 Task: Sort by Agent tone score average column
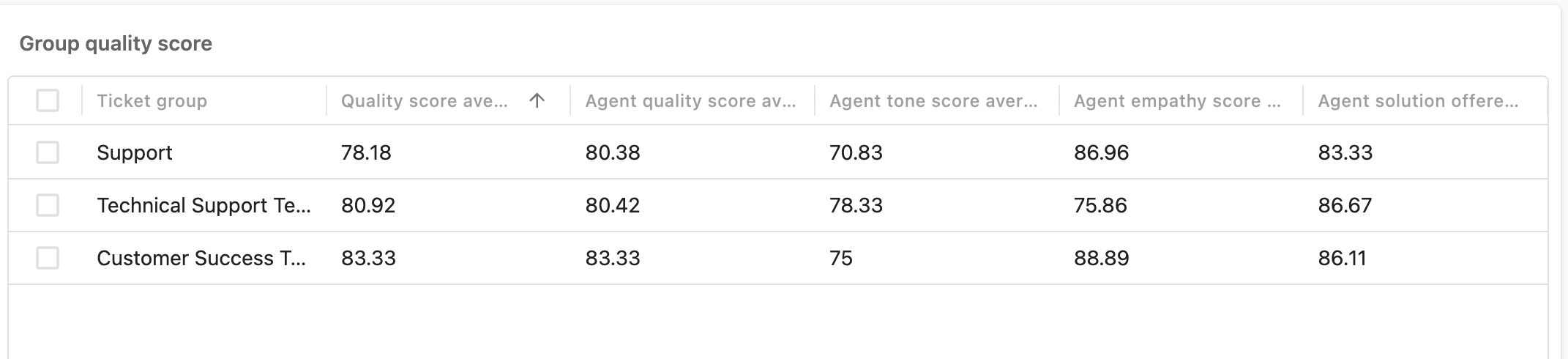(x=933, y=101)
